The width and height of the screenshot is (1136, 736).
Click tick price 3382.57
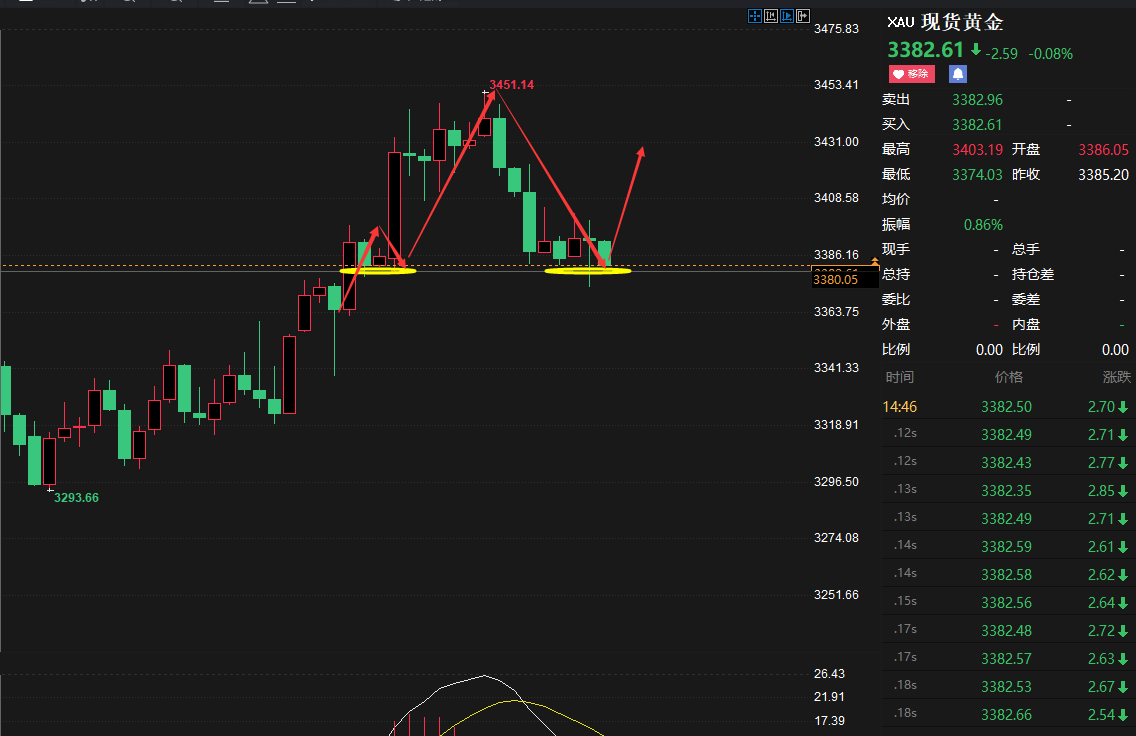click(x=1006, y=659)
